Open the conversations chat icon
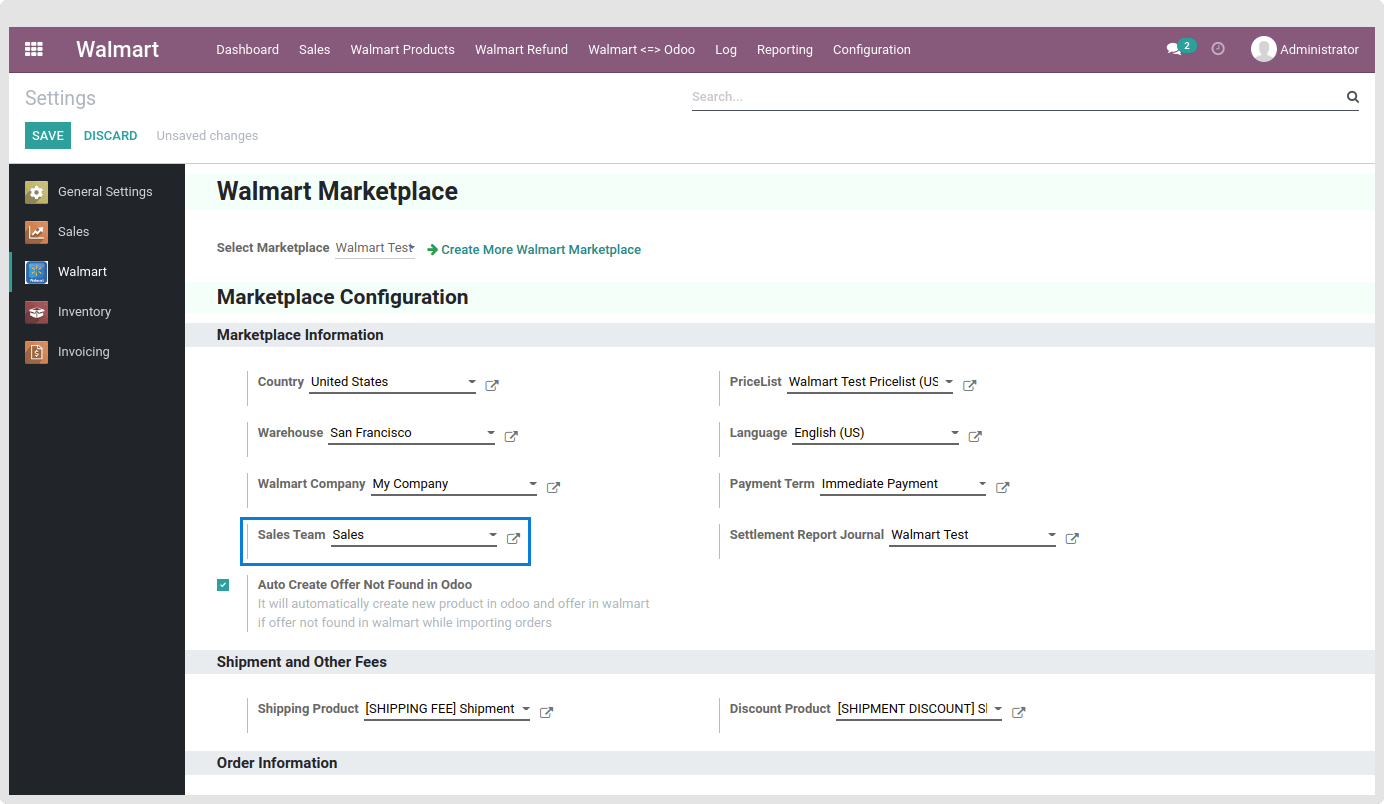The width and height of the screenshot is (1384, 804). [x=1174, y=49]
